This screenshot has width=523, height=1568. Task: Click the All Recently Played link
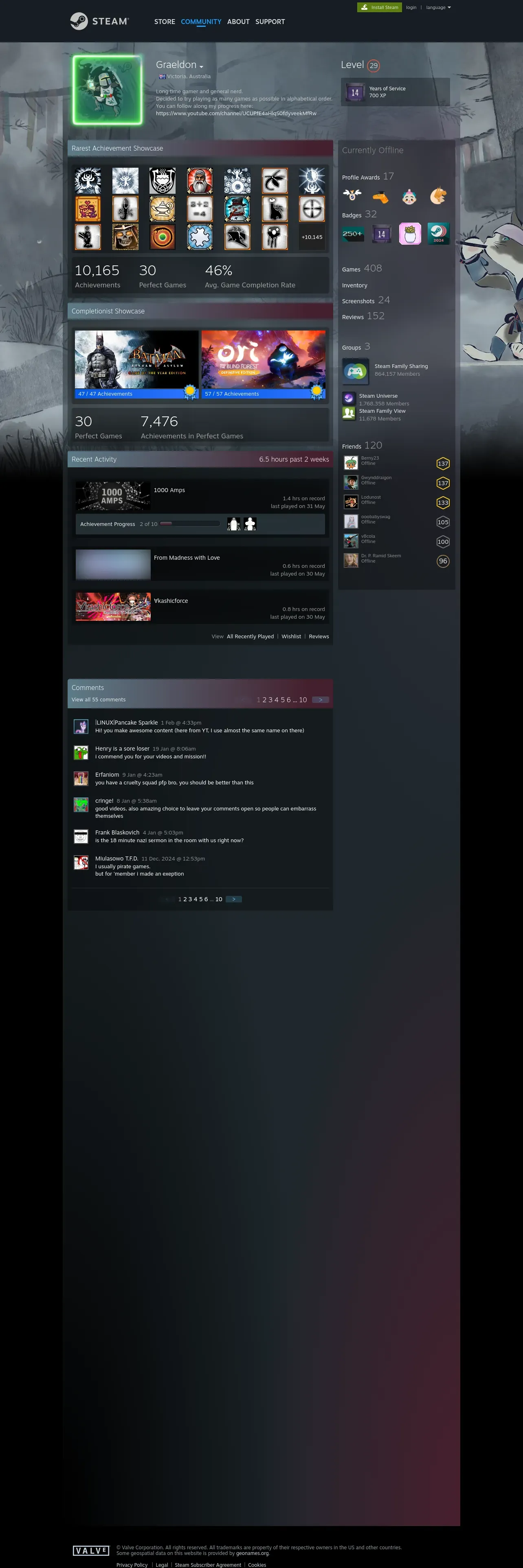pos(250,637)
